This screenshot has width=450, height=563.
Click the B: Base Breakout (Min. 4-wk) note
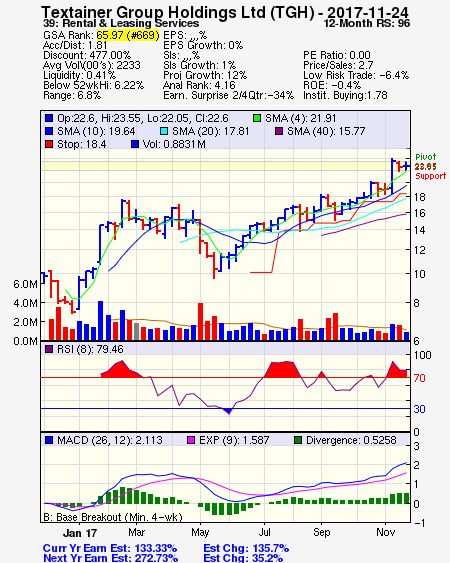[x=113, y=517]
